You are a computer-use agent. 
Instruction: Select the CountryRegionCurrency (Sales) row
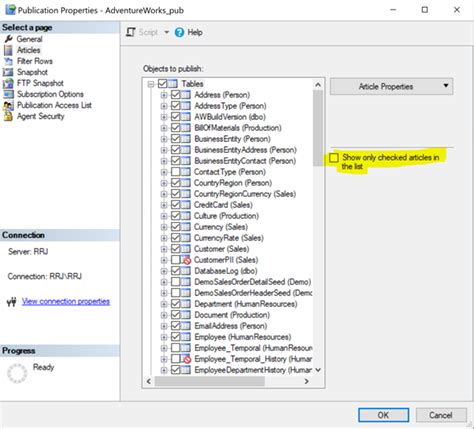pos(245,194)
